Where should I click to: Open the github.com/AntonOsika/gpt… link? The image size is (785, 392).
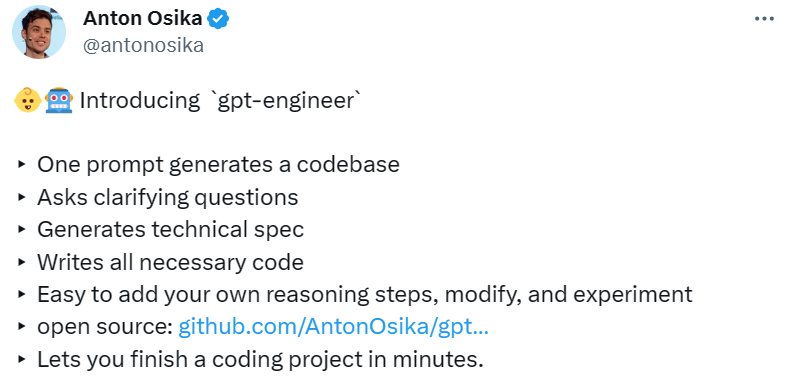[333, 327]
